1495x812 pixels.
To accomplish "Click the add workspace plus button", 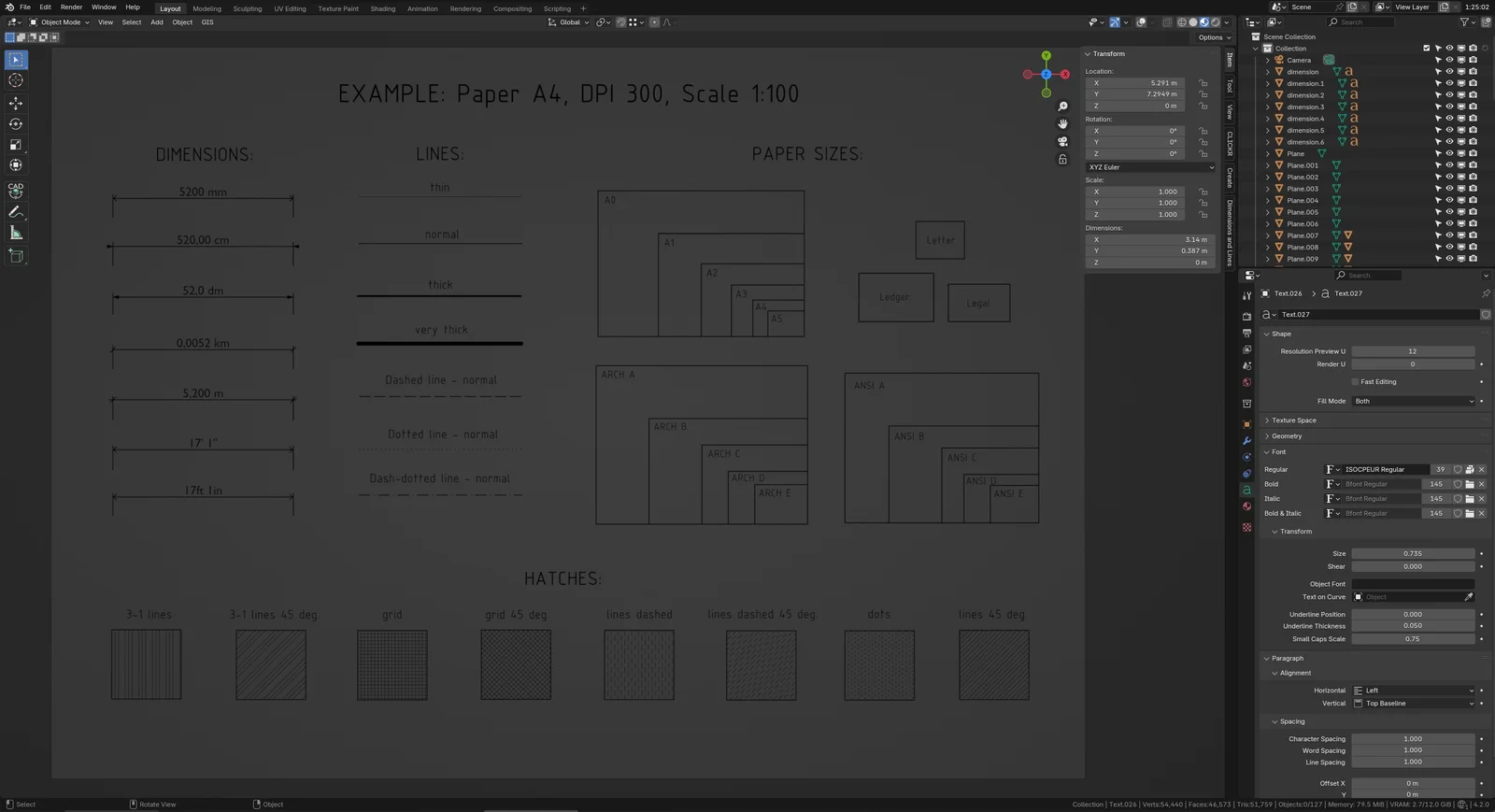I will pyautogui.click(x=583, y=8).
